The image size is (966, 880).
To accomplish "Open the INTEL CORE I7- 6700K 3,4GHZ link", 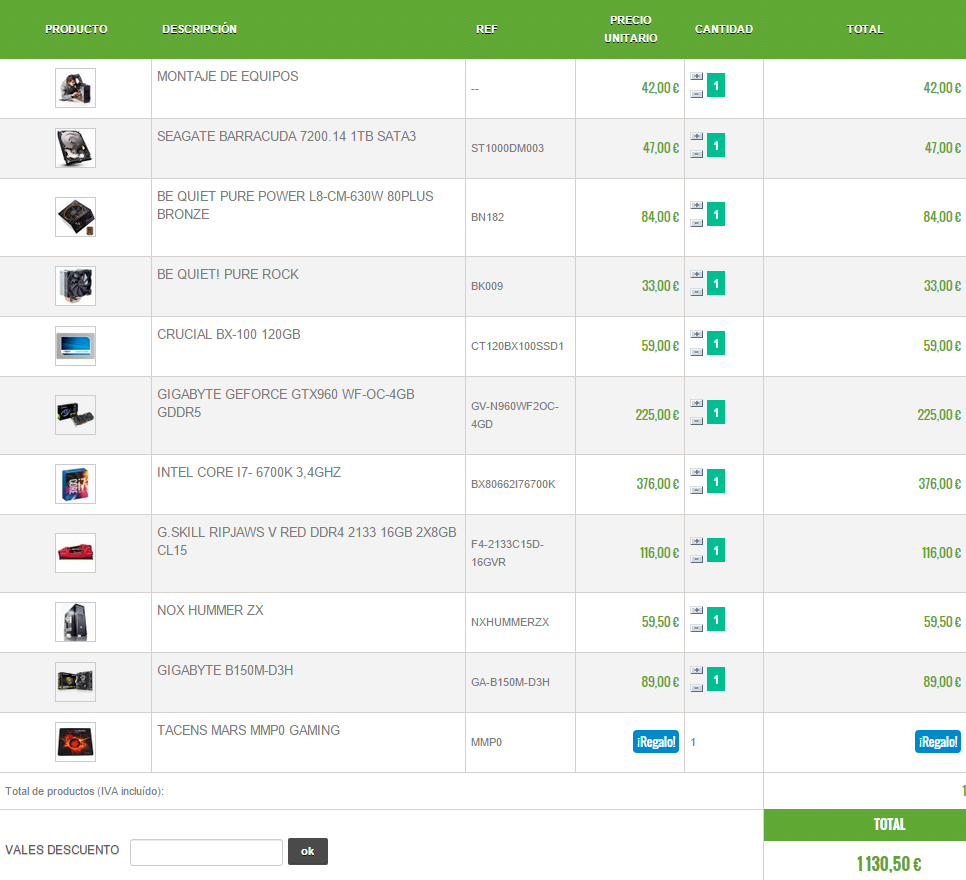I will [x=249, y=472].
